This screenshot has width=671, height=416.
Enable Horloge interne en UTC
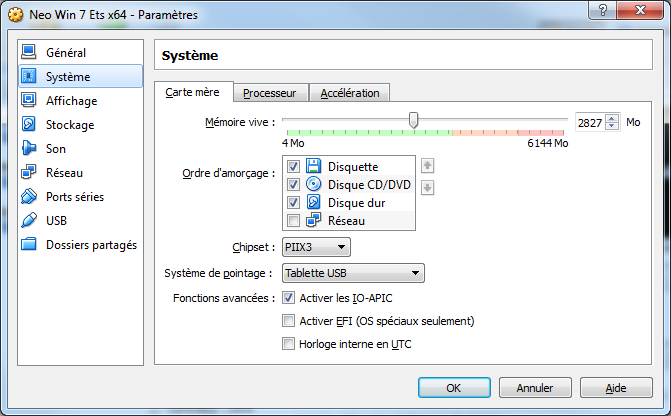pyautogui.click(x=289, y=344)
